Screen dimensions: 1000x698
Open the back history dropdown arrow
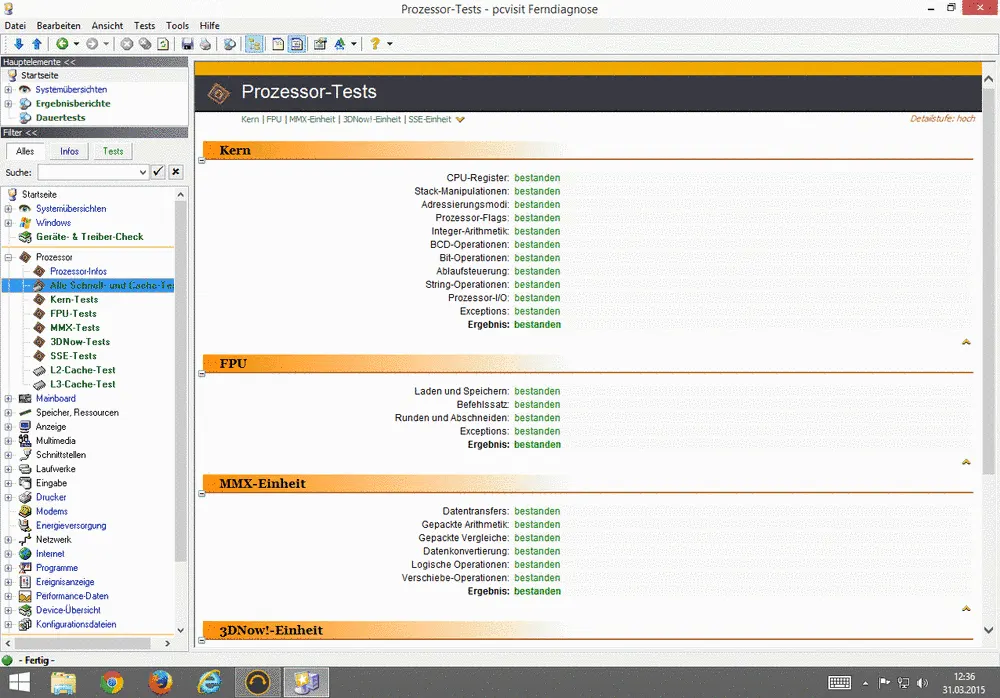coord(77,43)
